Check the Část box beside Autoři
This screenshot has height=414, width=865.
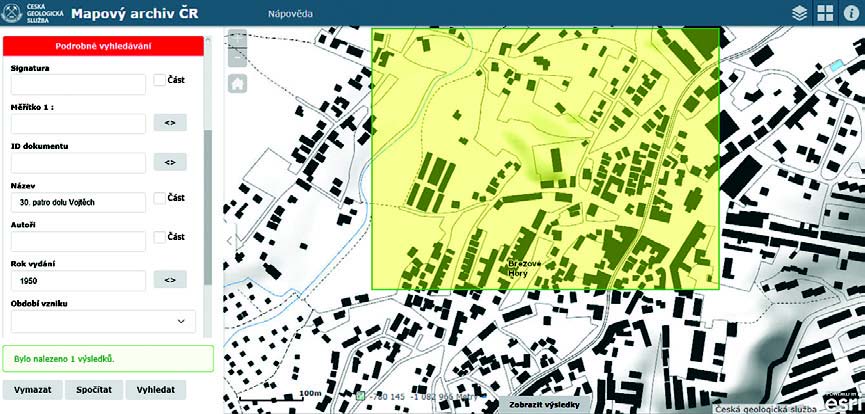tap(159, 237)
